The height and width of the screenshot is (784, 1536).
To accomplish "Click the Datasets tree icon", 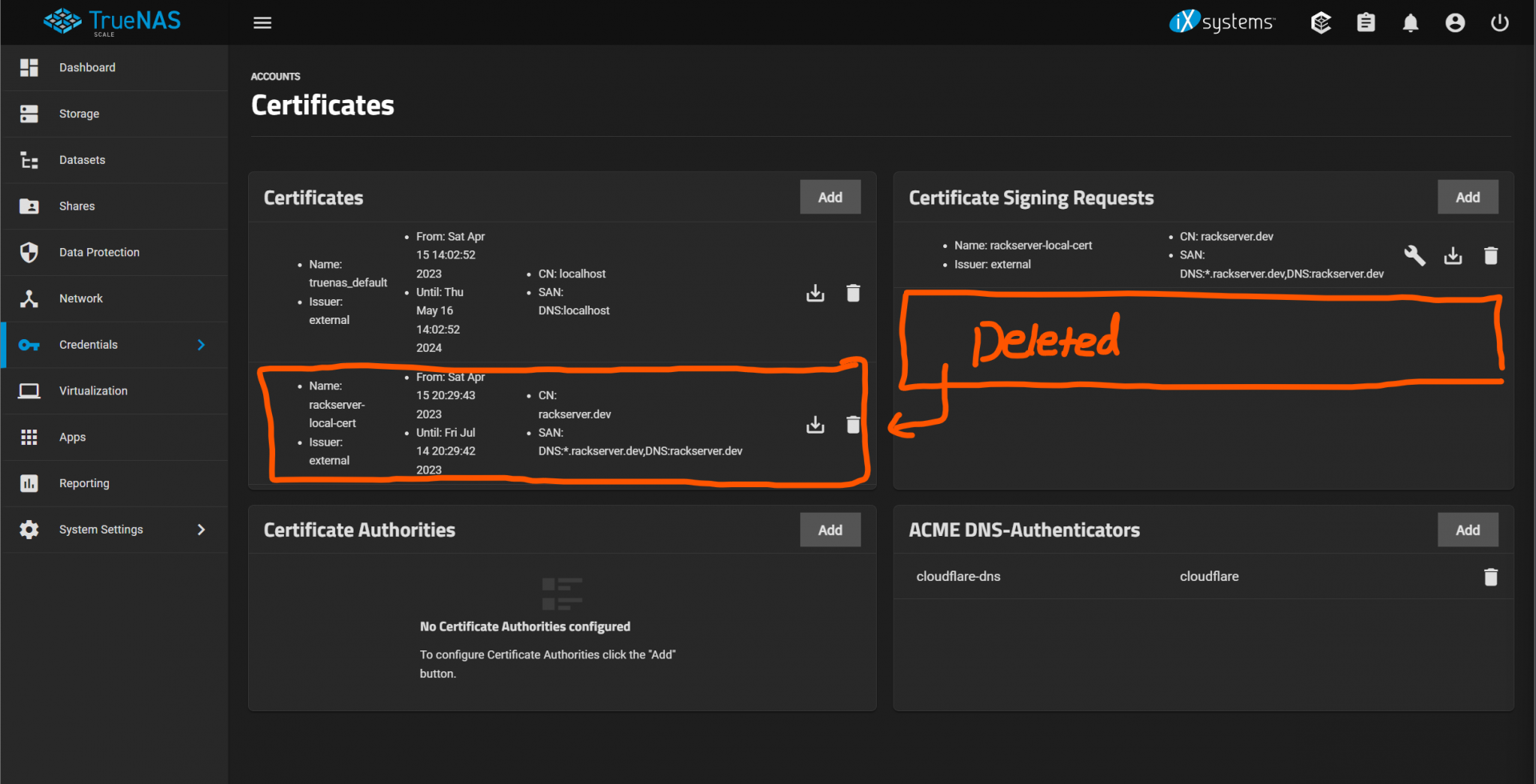I will pyautogui.click(x=30, y=160).
